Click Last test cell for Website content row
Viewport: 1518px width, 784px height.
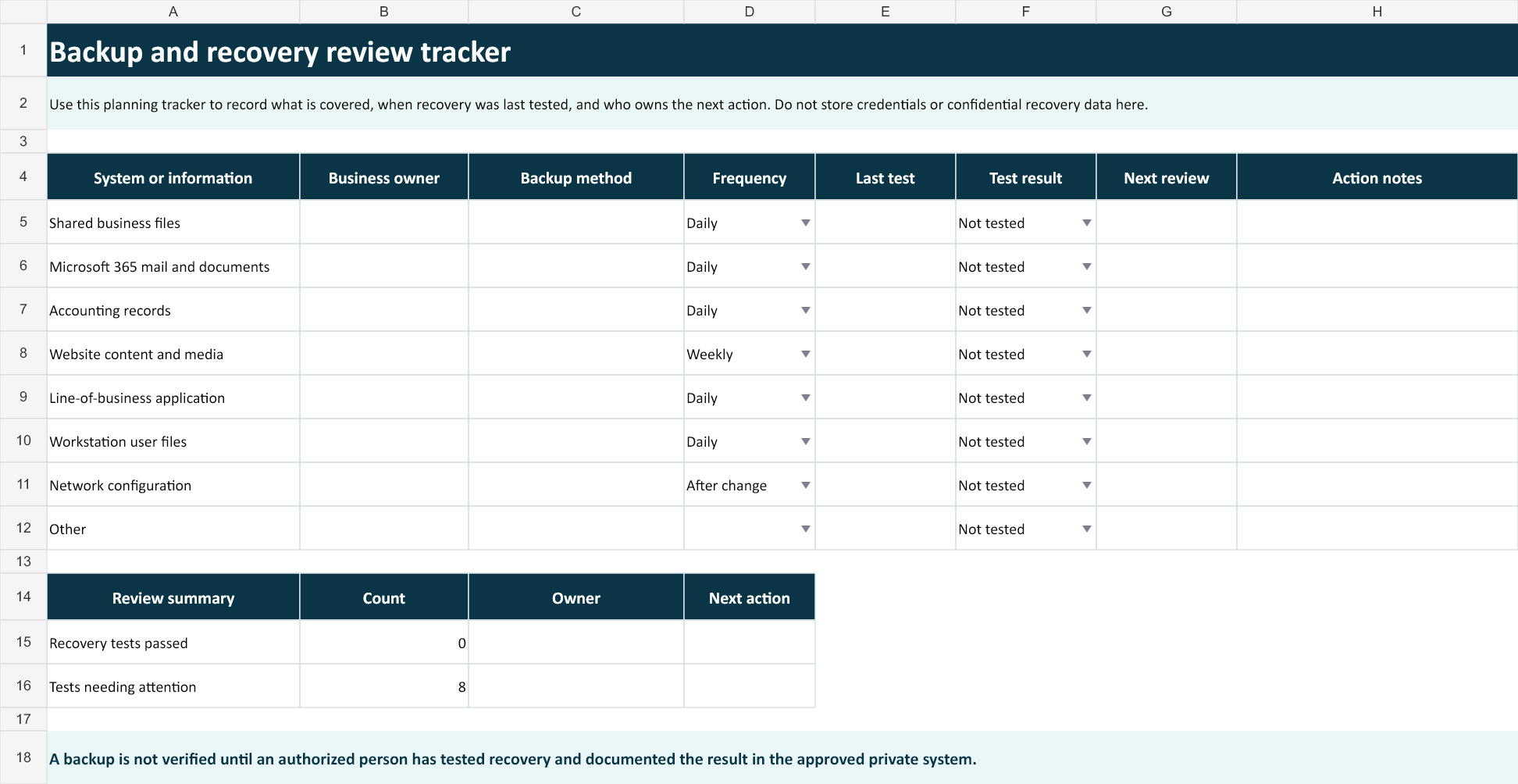coord(885,354)
